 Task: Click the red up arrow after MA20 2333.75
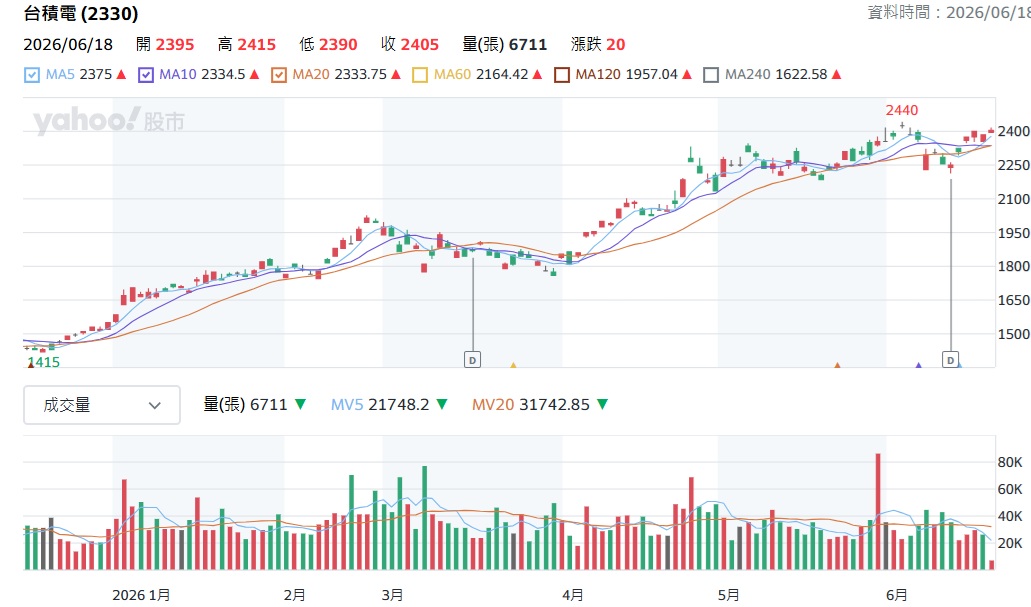[x=396, y=74]
